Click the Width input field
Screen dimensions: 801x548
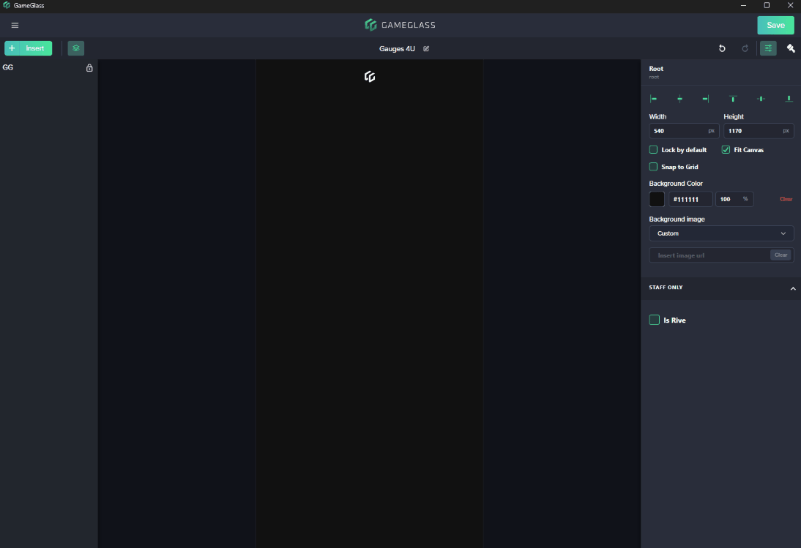point(684,131)
